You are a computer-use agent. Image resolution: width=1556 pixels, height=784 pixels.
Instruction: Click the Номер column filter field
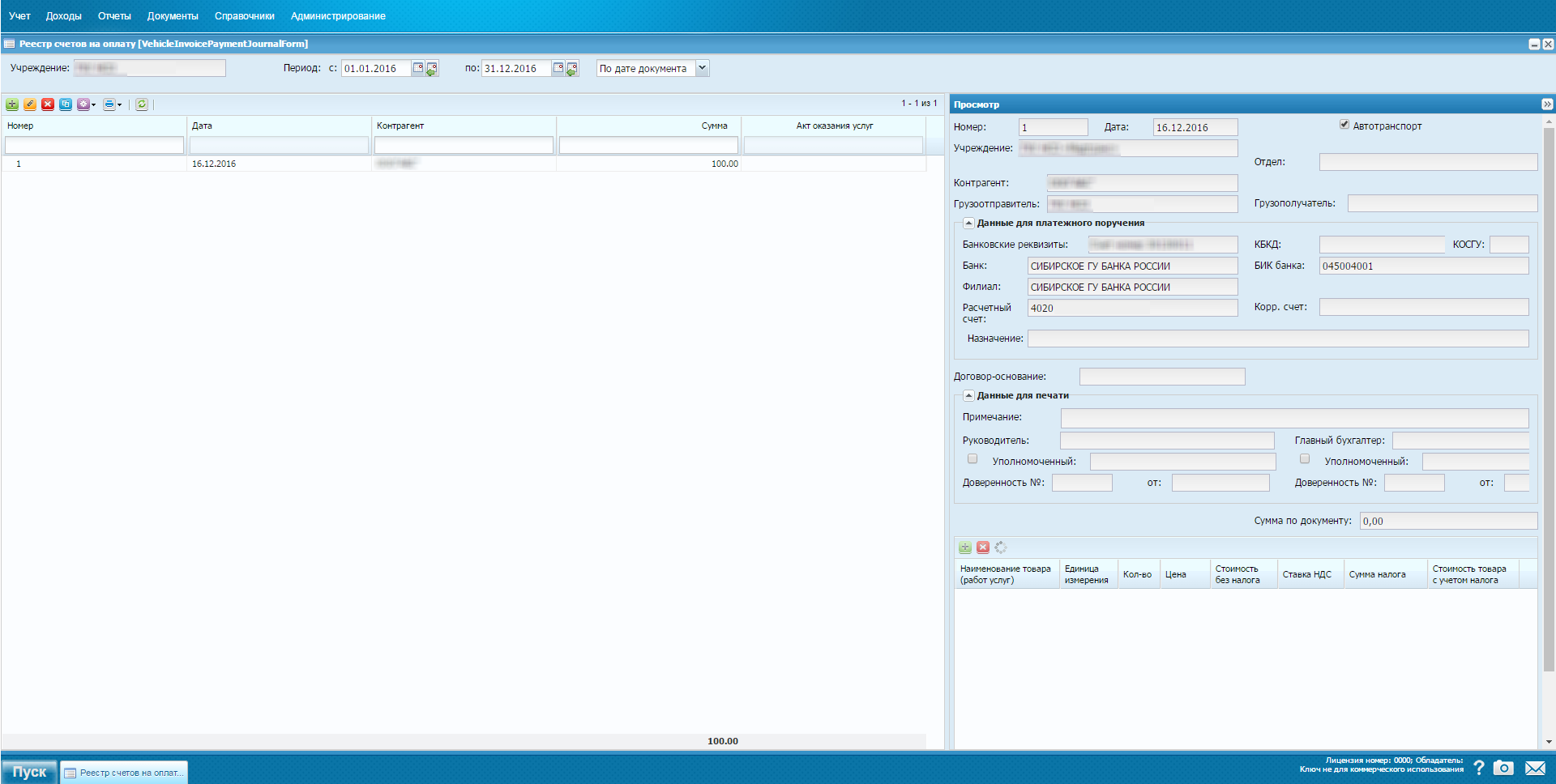click(94, 145)
